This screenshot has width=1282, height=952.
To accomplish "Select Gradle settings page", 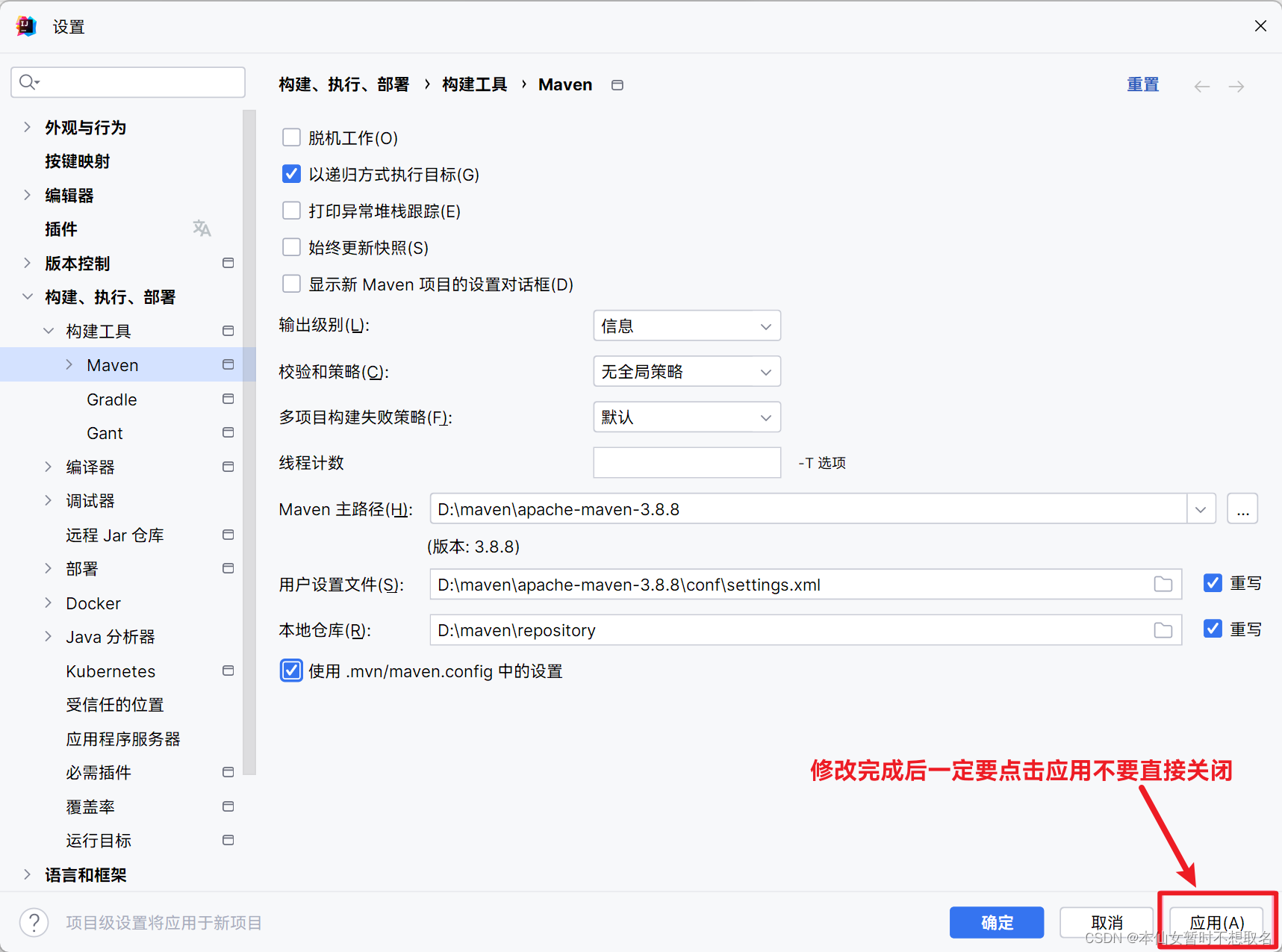I will (x=112, y=399).
